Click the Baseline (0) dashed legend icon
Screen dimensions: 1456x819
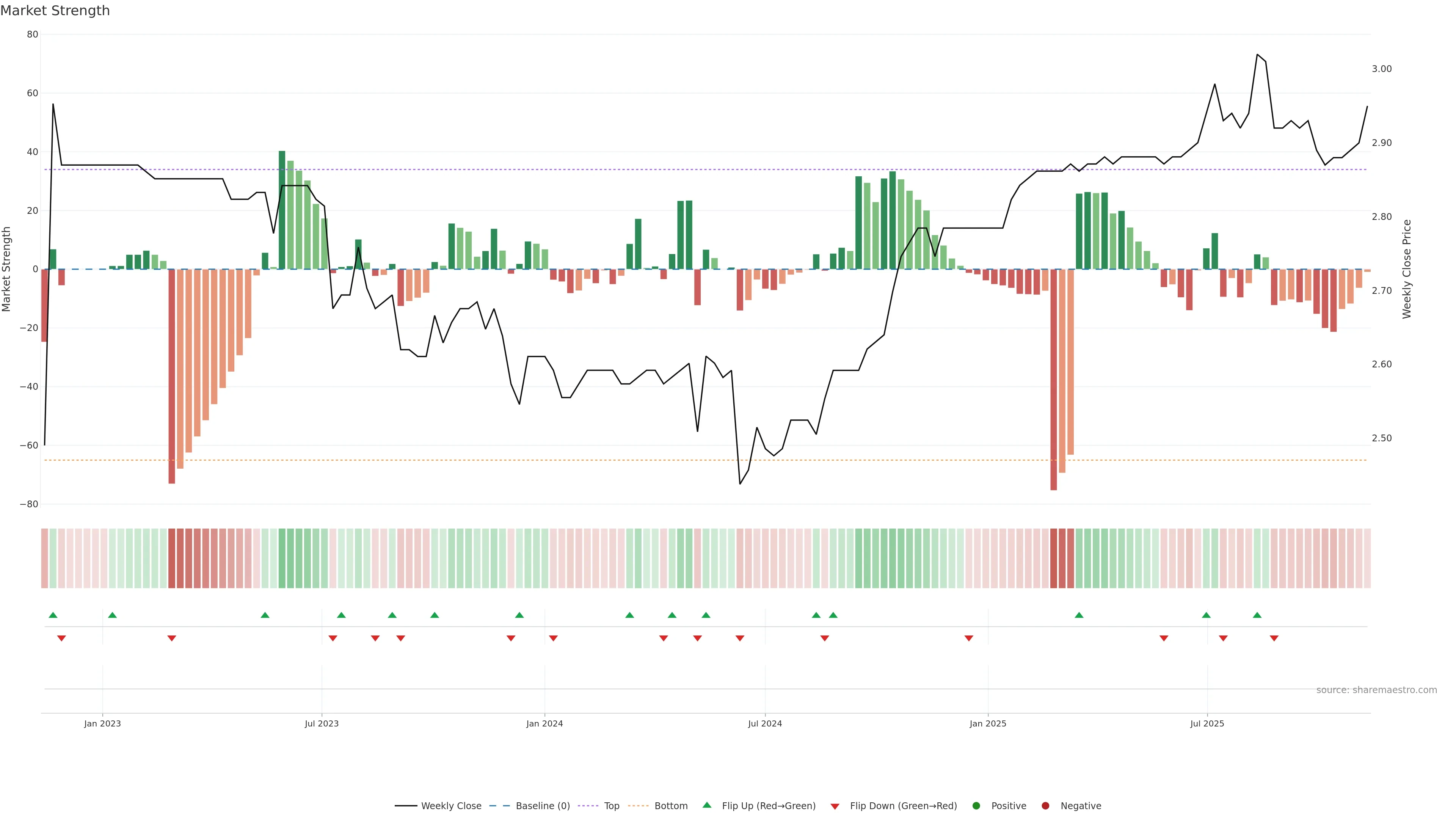(x=499, y=806)
